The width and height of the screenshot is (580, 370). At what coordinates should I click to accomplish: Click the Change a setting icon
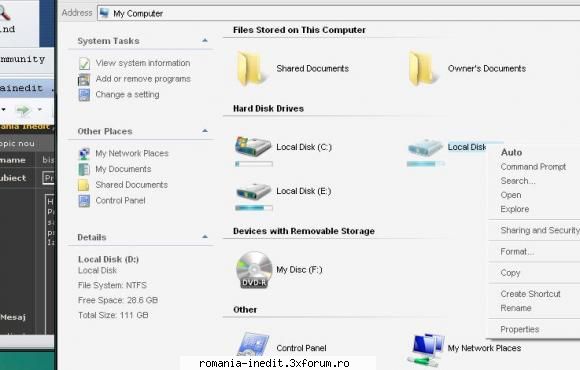click(84, 95)
